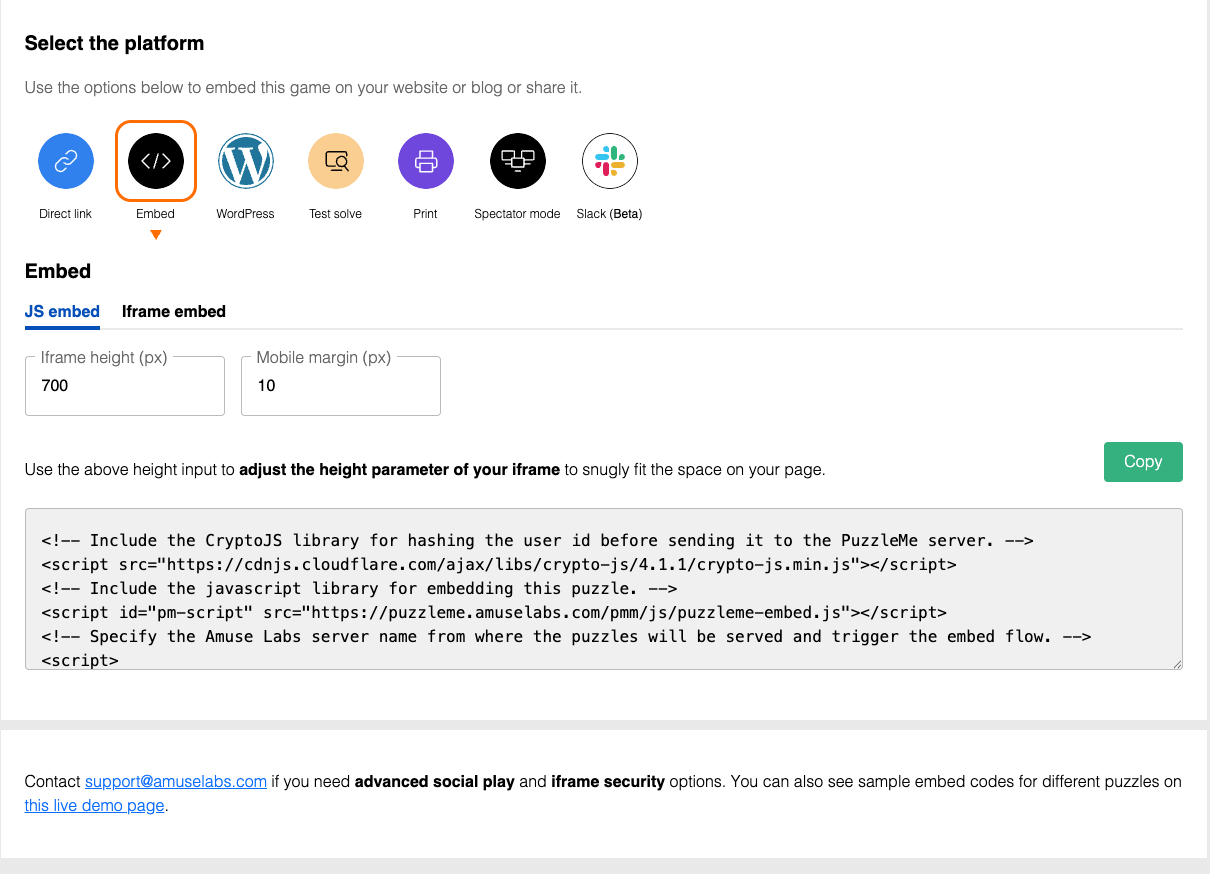Switch to the Iframe embed tab
The height and width of the screenshot is (874, 1210).
tap(174, 311)
